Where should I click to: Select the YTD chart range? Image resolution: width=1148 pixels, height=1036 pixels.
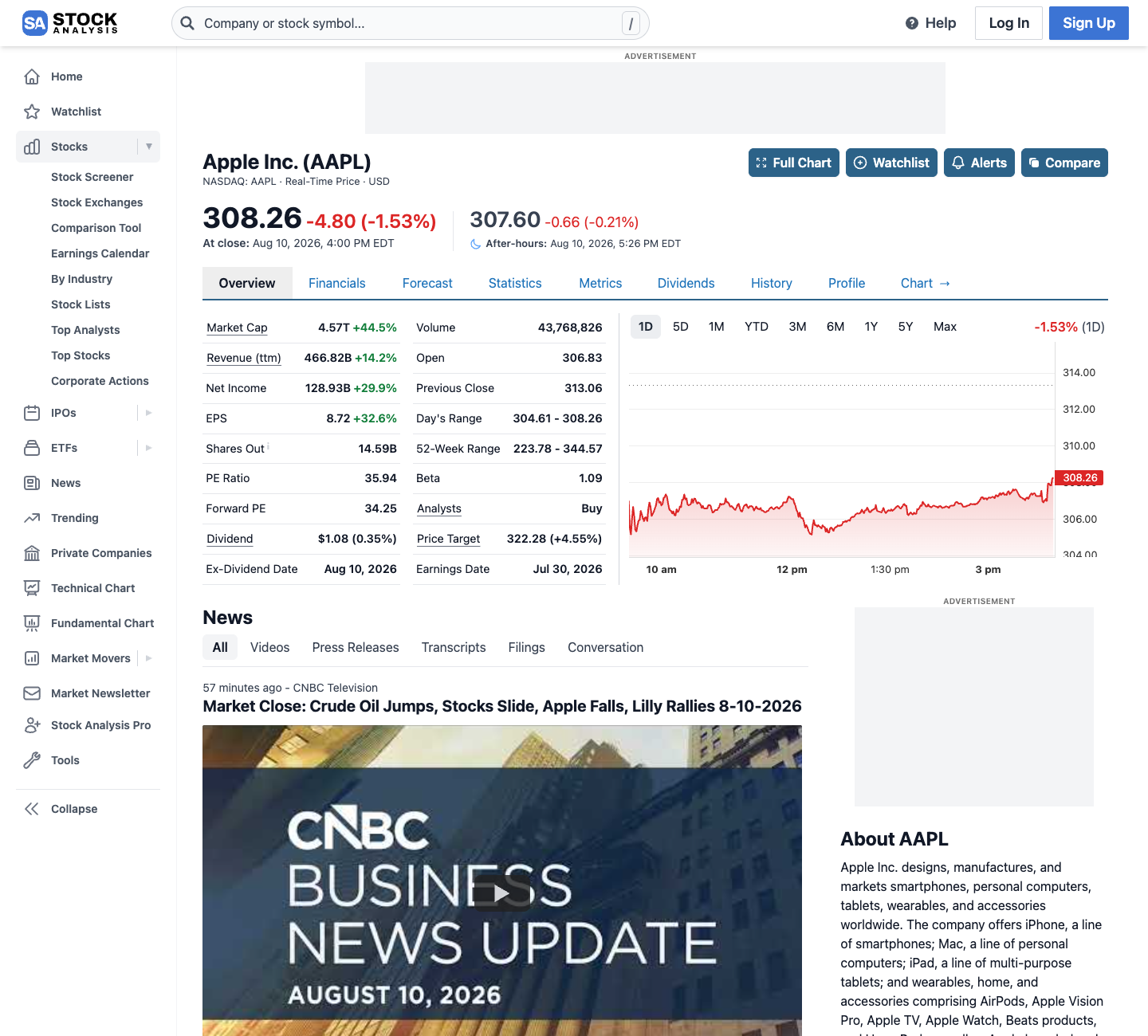pyautogui.click(x=757, y=327)
